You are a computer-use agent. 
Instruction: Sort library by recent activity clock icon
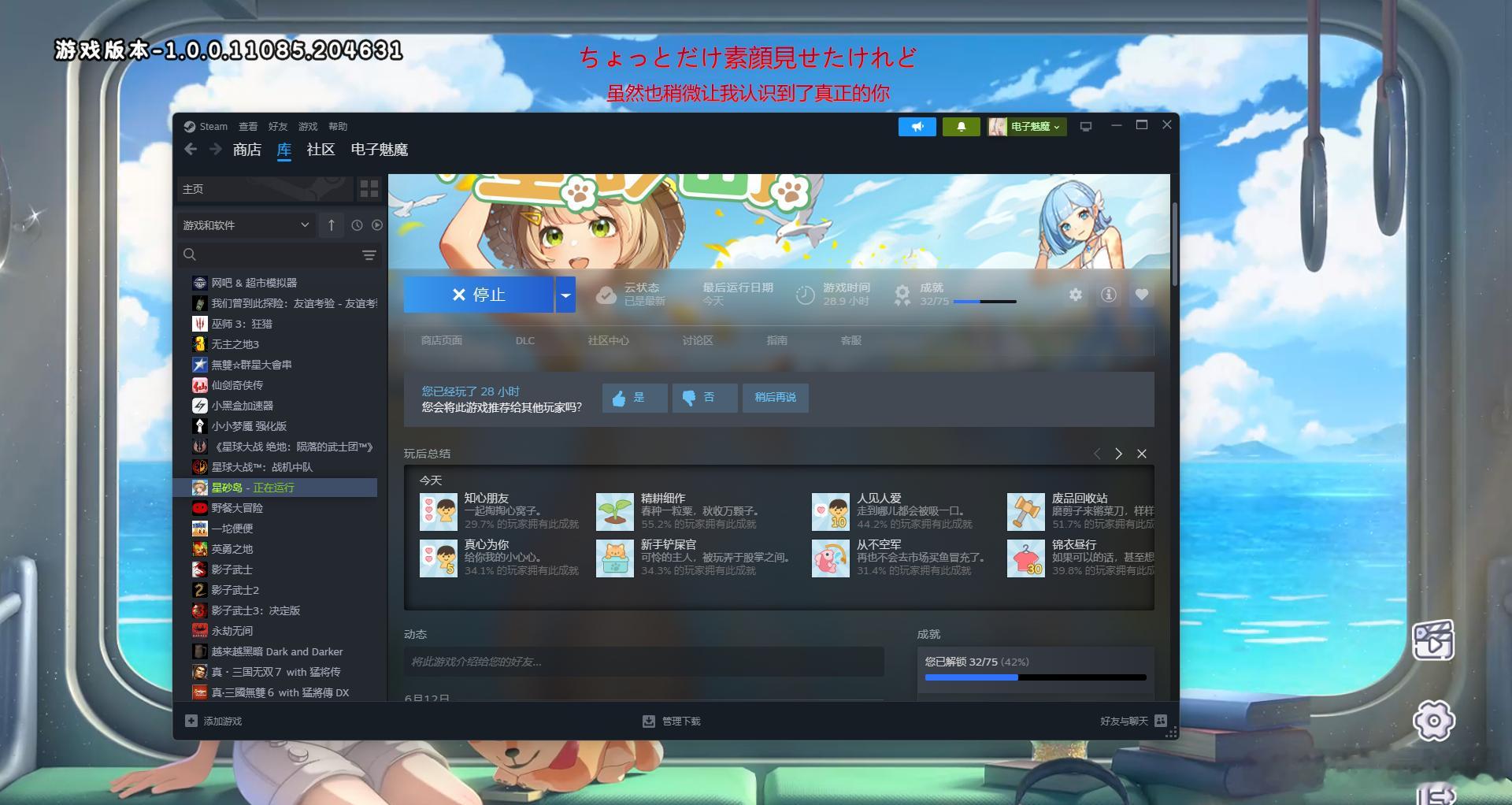click(357, 225)
